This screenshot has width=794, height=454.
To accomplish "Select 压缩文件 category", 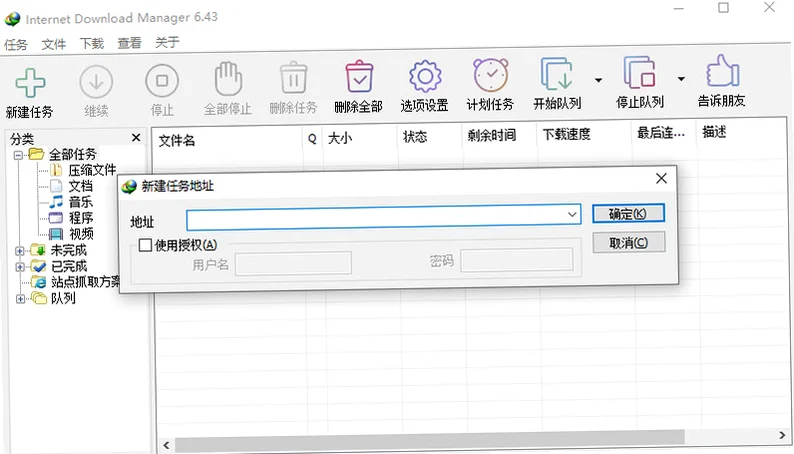I will [x=92, y=170].
